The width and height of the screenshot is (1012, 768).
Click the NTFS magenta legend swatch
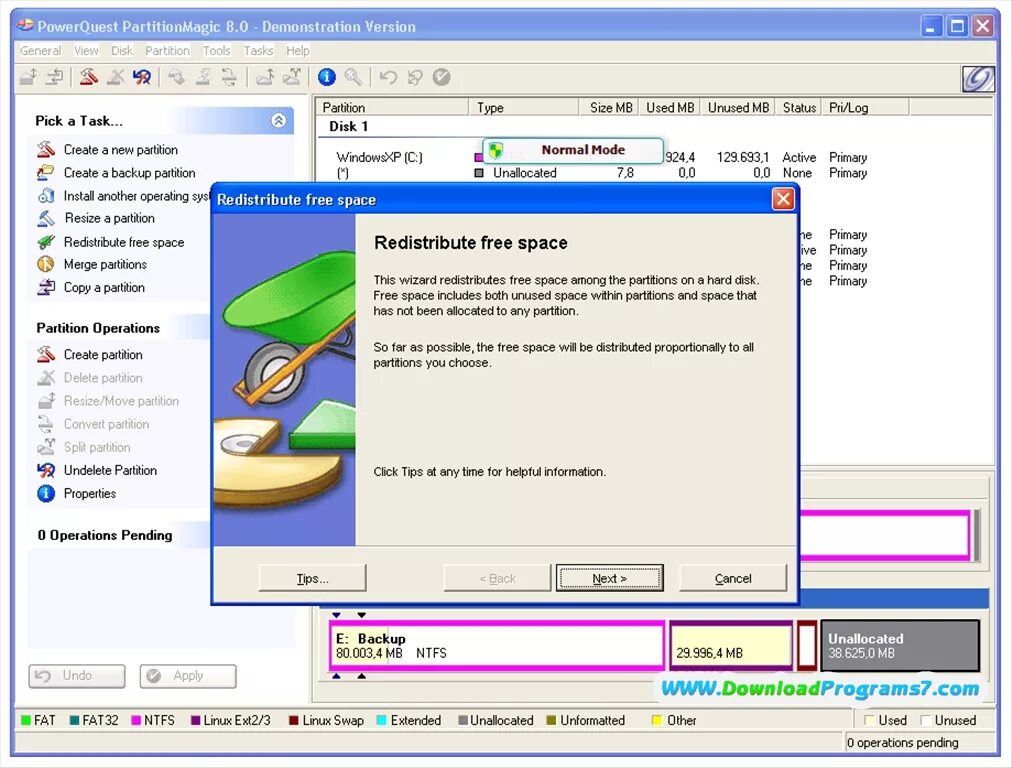(136, 720)
